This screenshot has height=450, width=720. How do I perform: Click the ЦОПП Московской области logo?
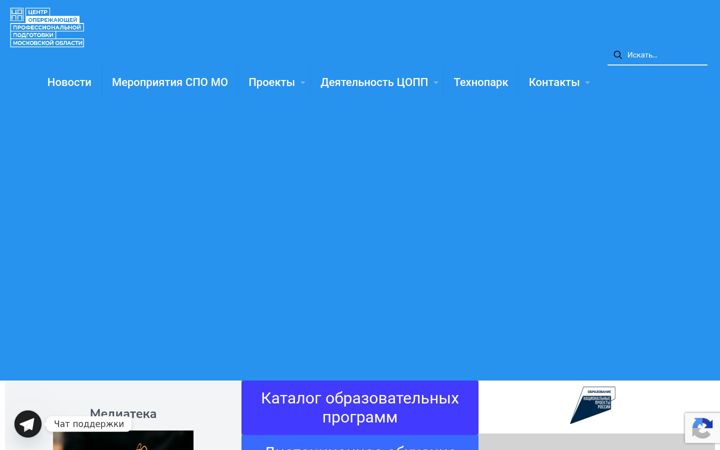click(47, 28)
